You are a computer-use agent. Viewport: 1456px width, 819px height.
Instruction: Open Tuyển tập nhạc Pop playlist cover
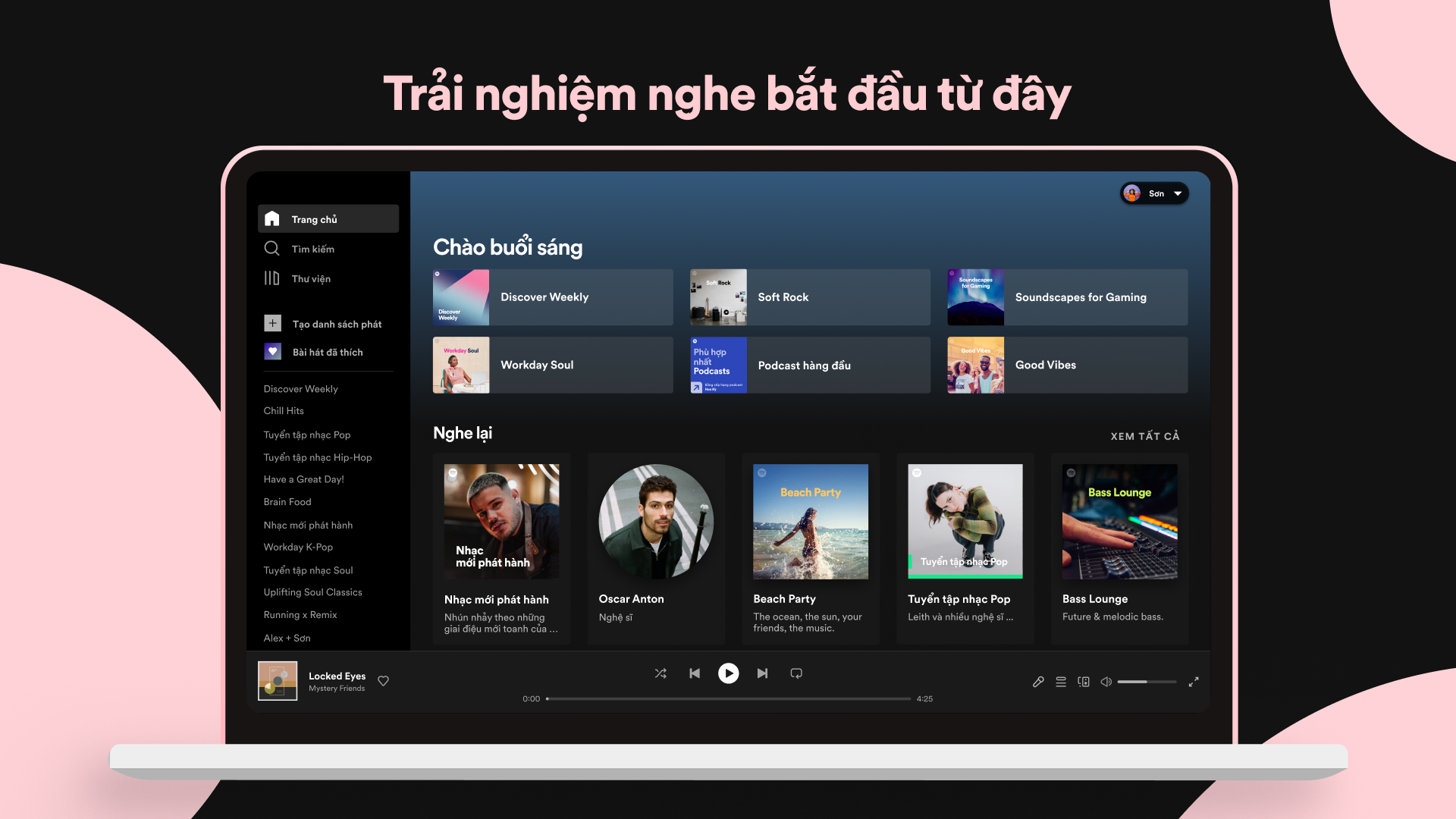(x=965, y=522)
